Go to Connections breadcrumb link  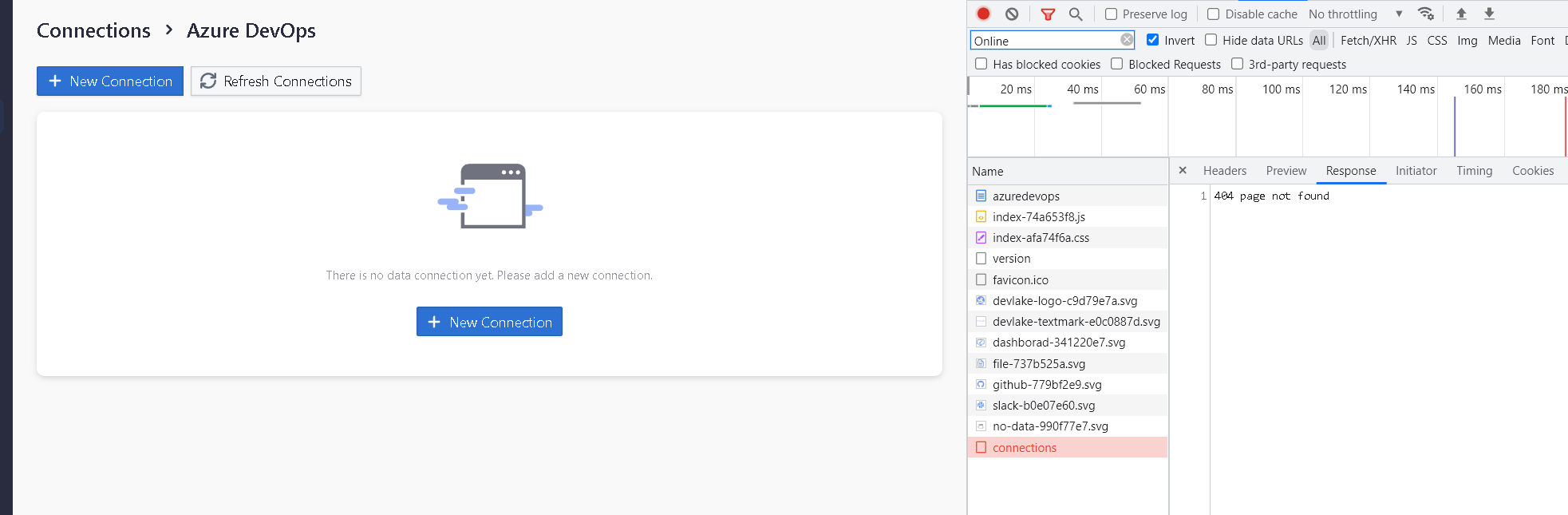coord(93,30)
